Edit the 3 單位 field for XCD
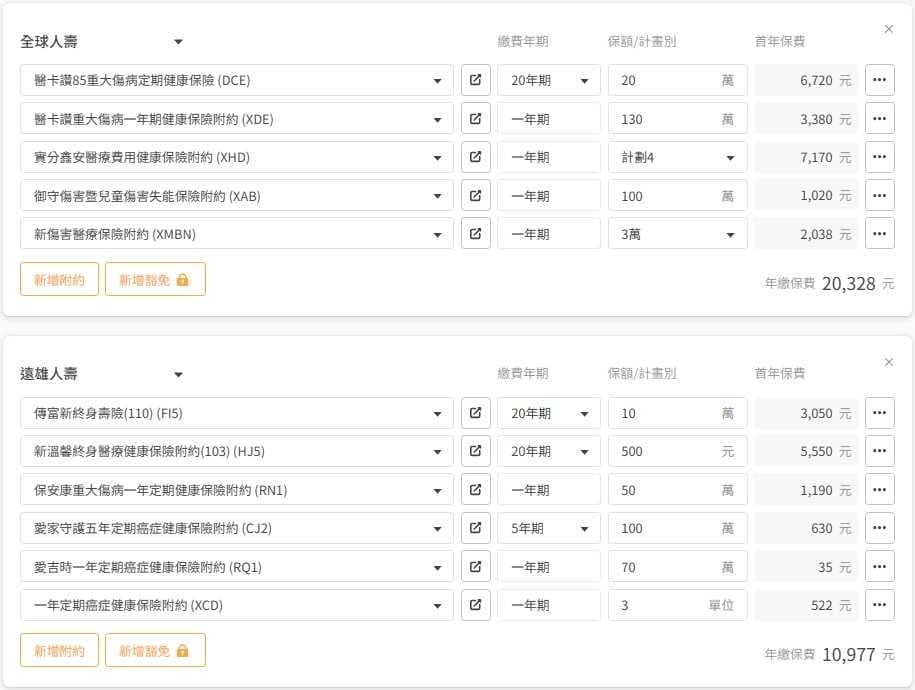The width and height of the screenshot is (915, 690). point(677,605)
